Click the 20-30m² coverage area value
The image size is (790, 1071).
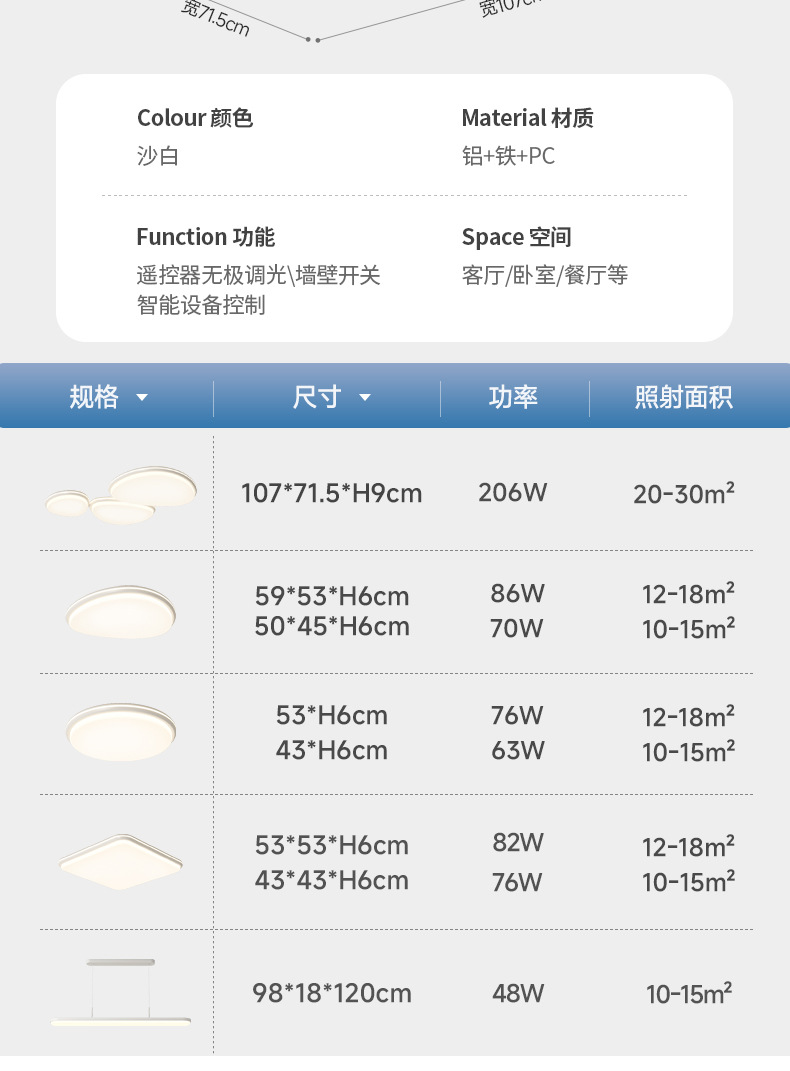coord(684,493)
